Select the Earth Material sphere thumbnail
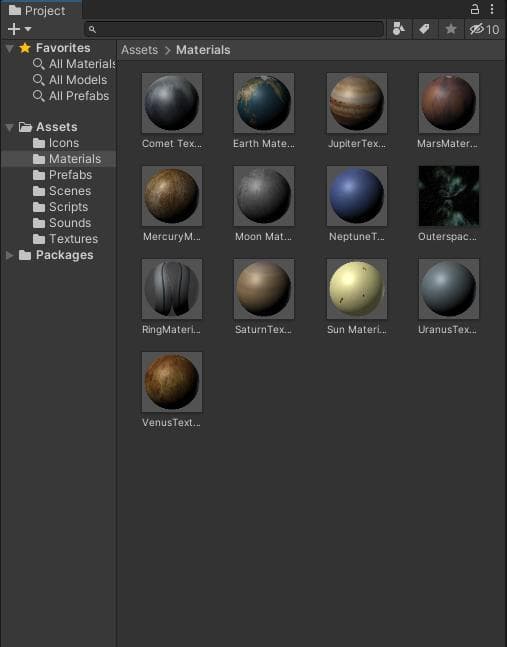Viewport: 507px width, 647px height. (x=264, y=103)
